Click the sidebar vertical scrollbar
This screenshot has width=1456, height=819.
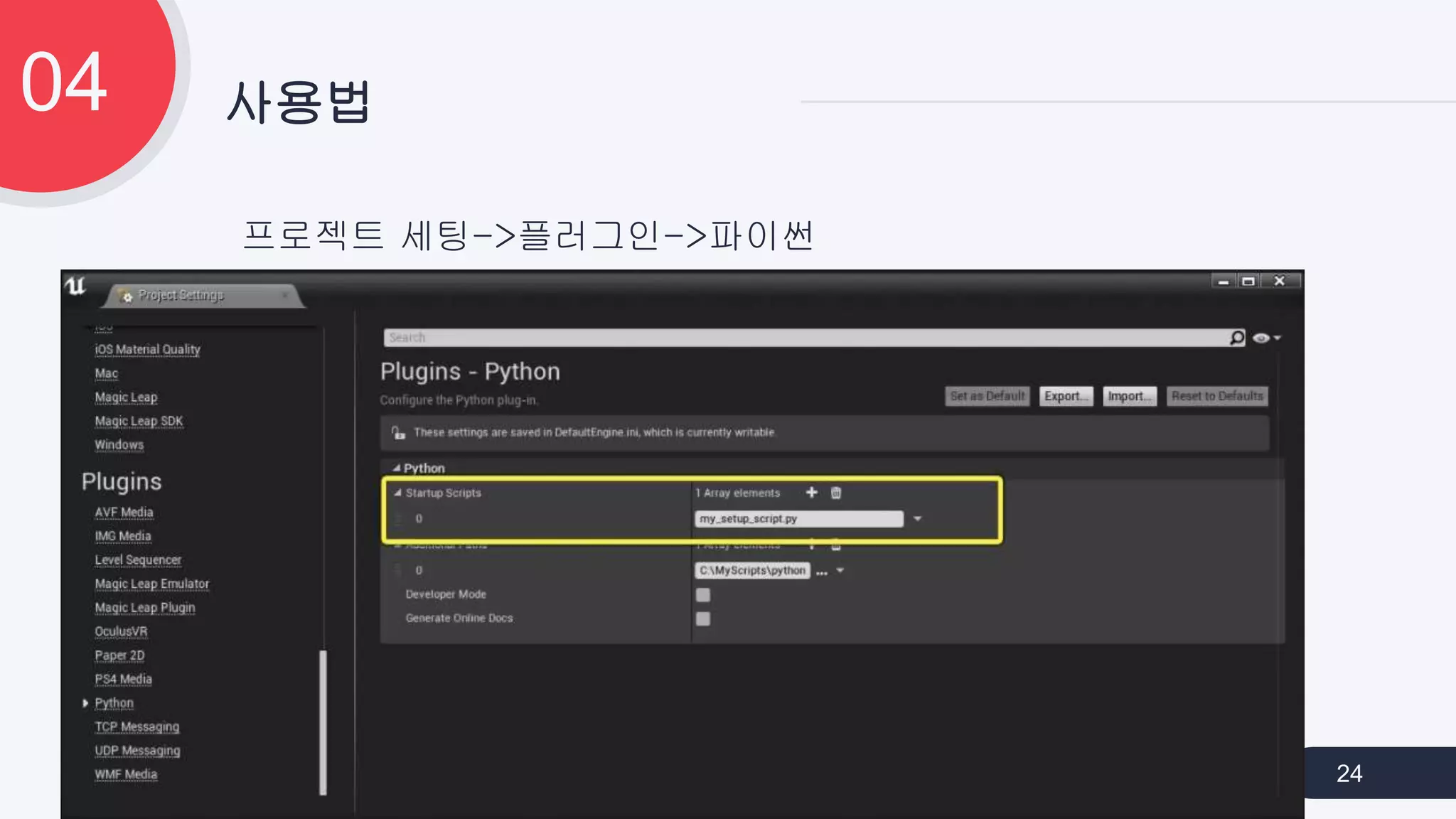323,722
